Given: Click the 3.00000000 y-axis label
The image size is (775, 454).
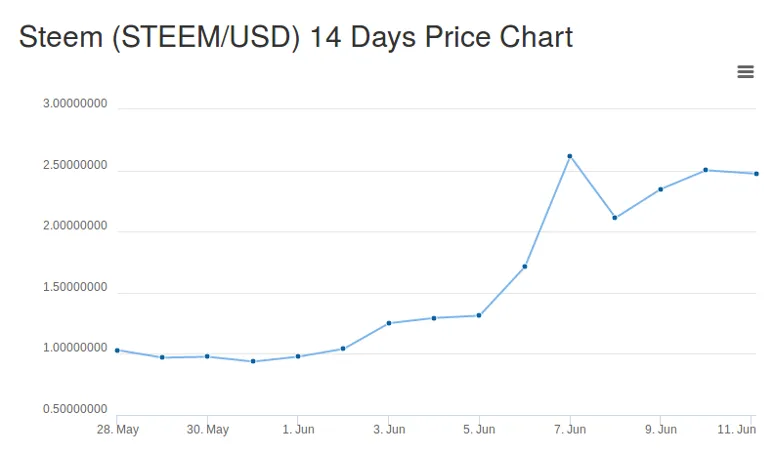Looking at the screenshot, I should click(x=75, y=104).
